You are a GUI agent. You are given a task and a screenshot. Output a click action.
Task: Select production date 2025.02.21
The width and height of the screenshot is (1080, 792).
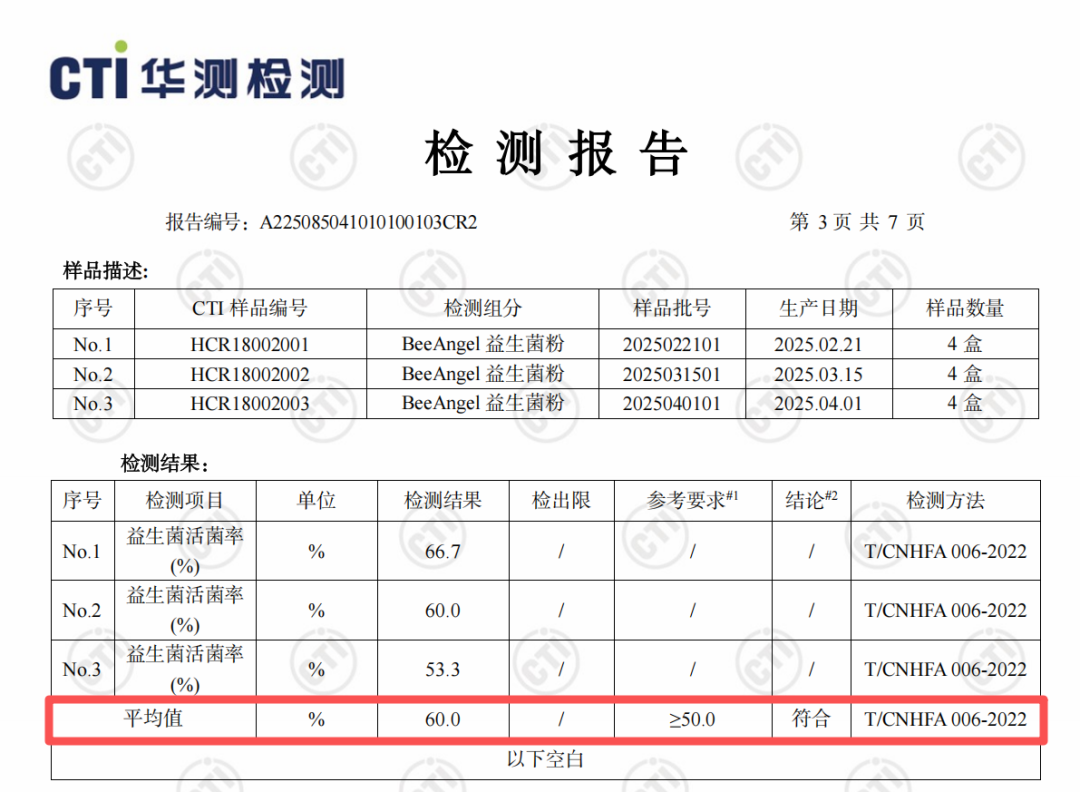coord(819,344)
